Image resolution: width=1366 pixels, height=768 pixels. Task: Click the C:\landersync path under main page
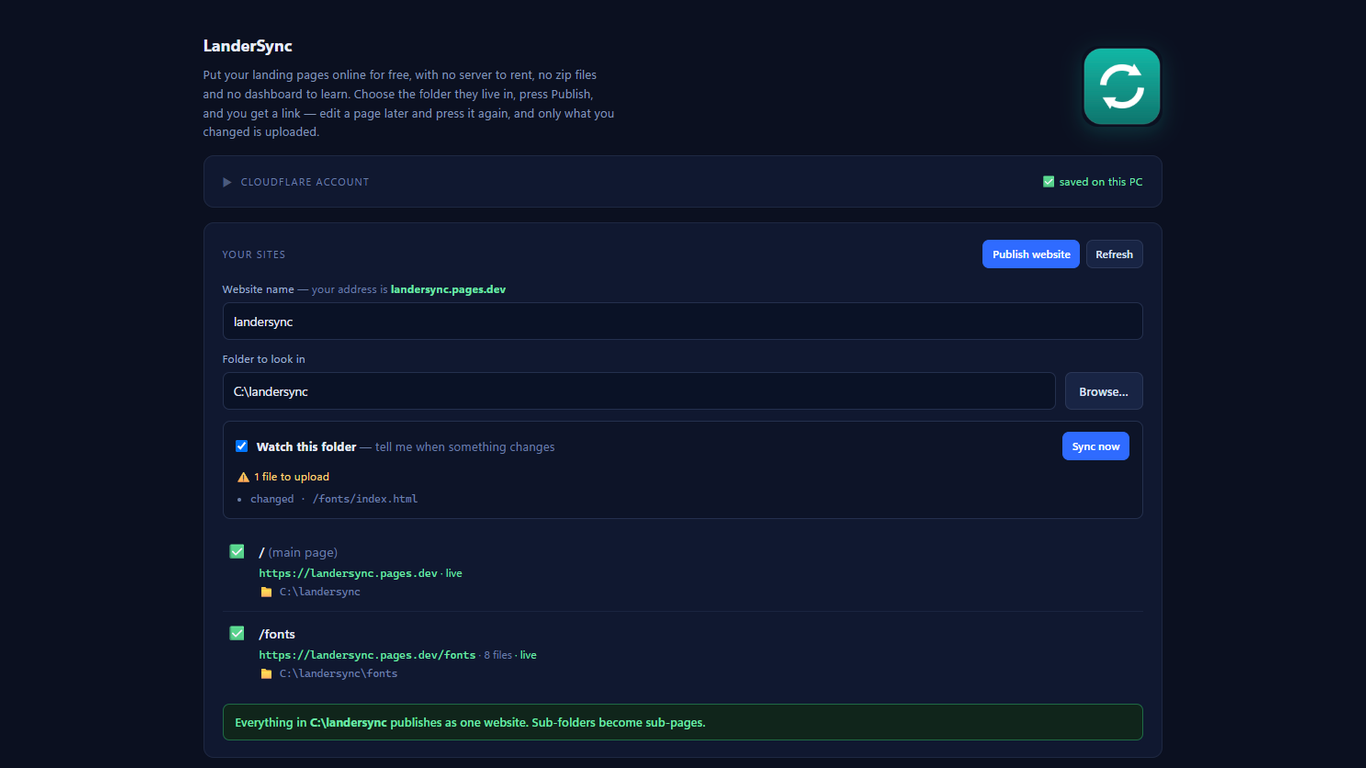coord(320,592)
